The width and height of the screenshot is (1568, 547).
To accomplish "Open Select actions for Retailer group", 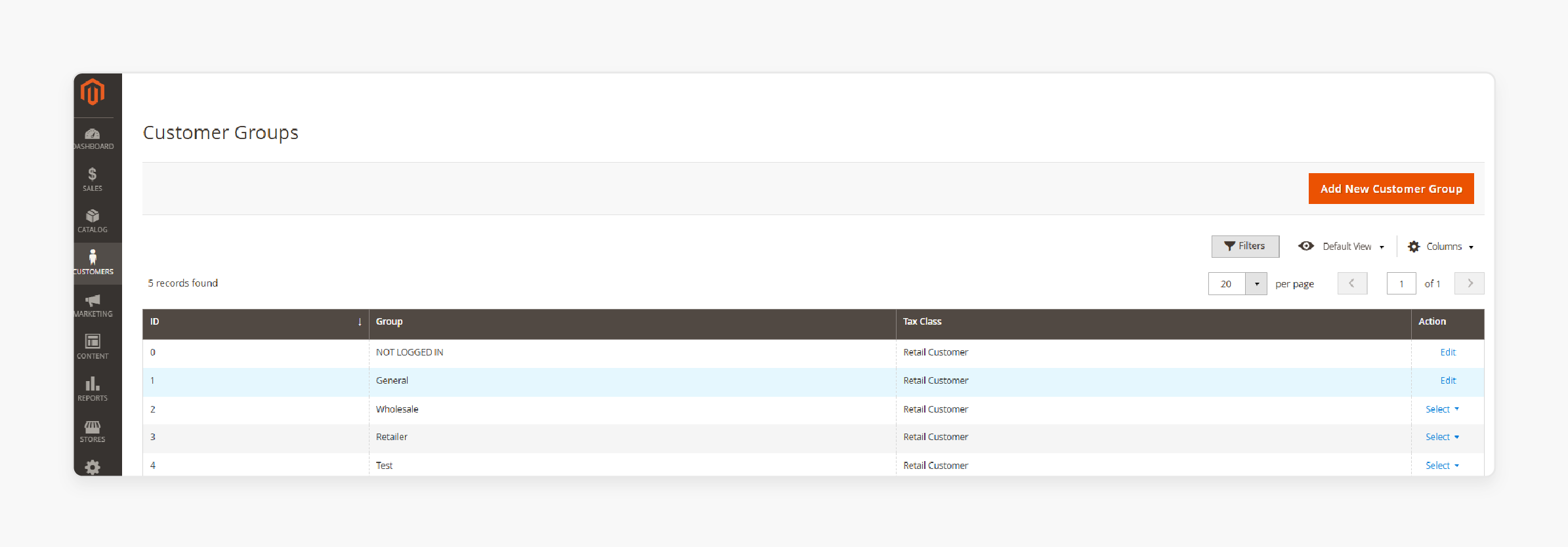I will point(1442,437).
